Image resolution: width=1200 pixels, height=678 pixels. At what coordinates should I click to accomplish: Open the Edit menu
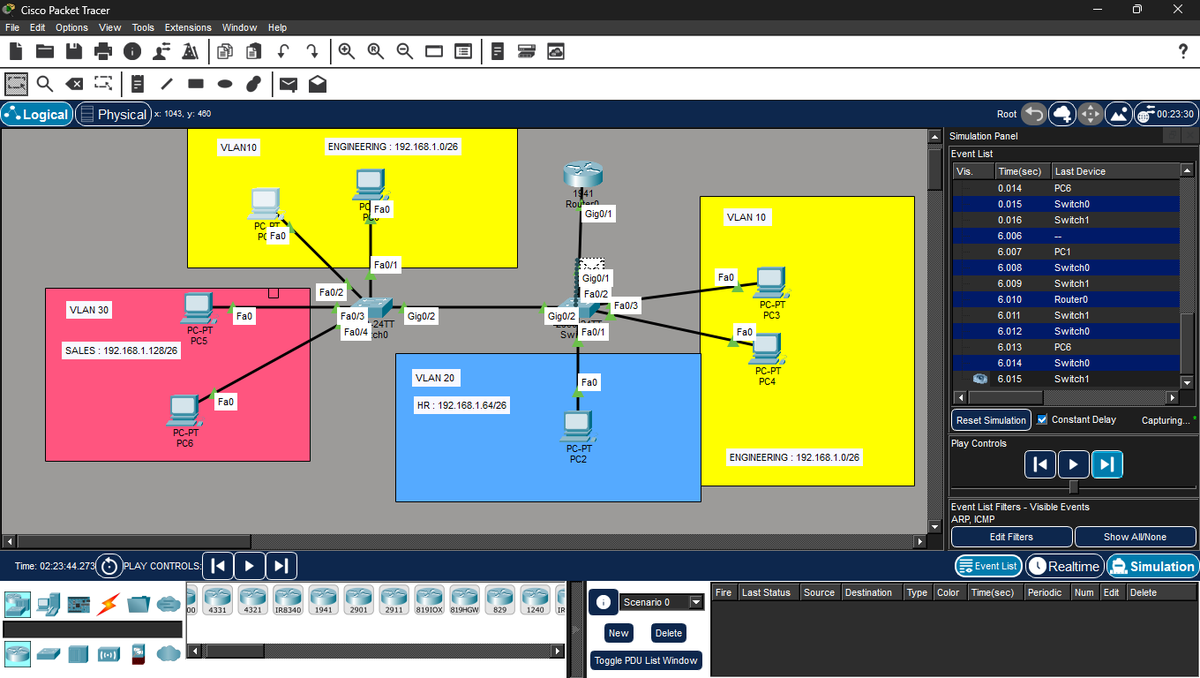39,27
